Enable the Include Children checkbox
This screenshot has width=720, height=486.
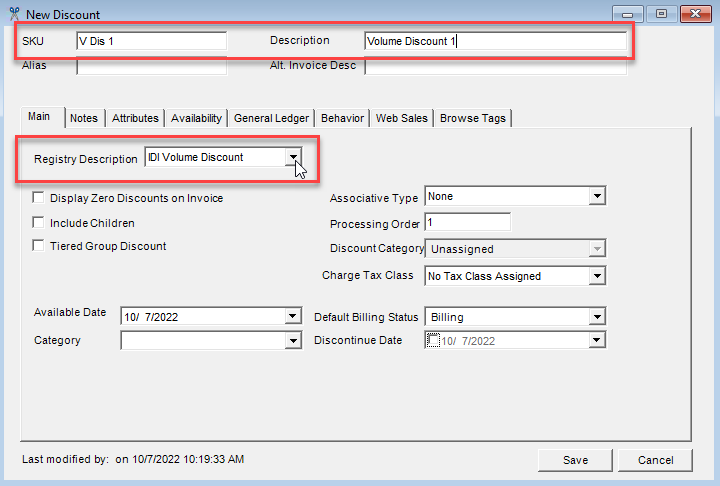coord(39,223)
